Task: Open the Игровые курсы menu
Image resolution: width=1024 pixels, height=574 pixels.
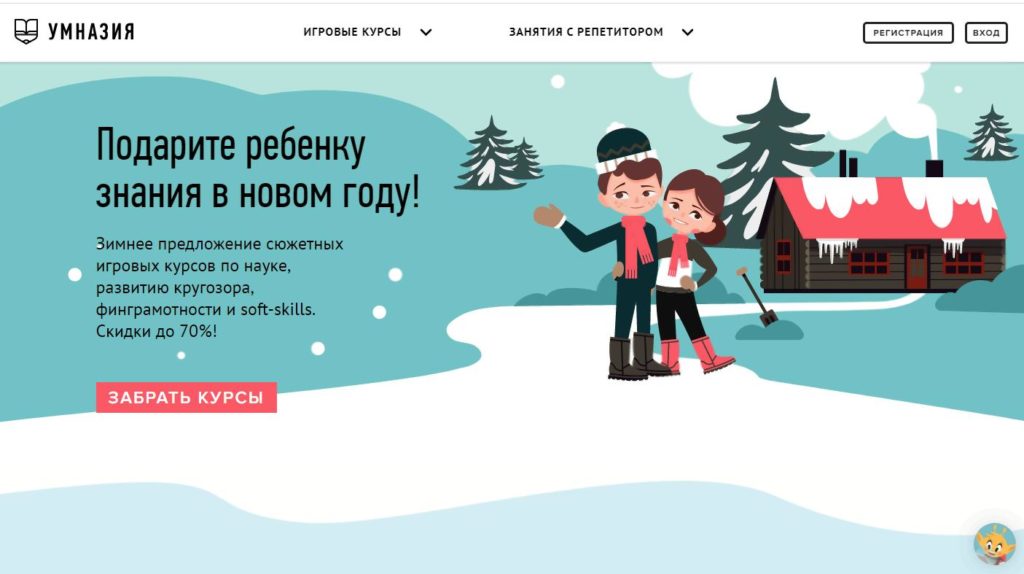Action: tap(352, 32)
